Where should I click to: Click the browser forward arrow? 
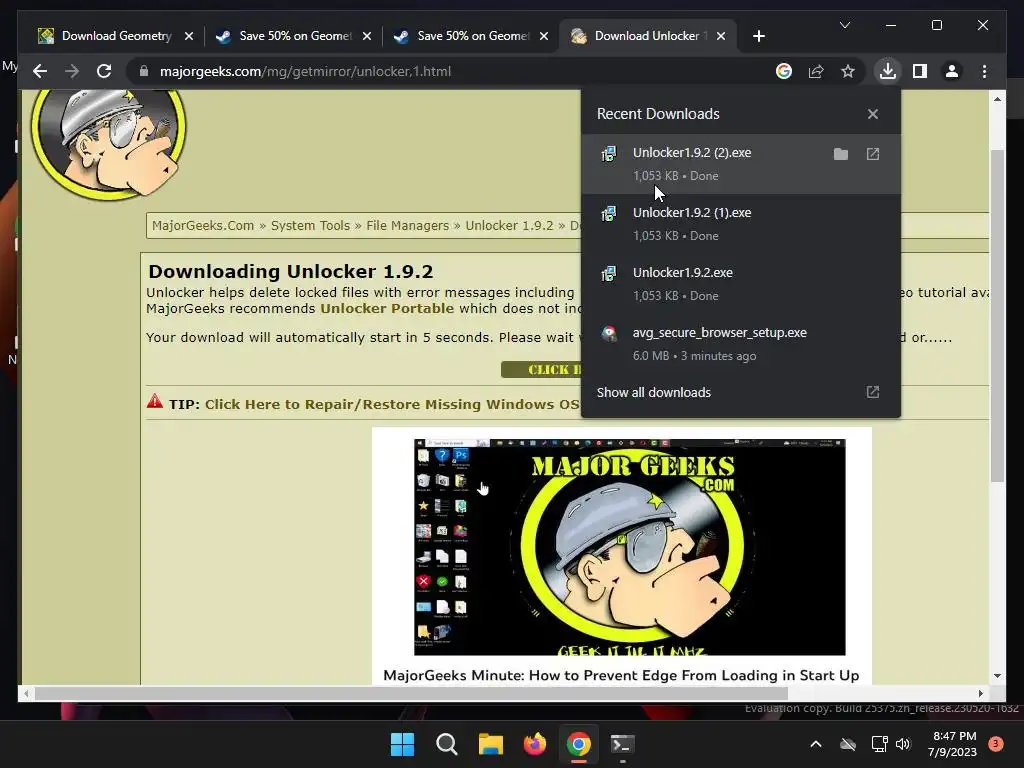pyautogui.click(x=72, y=71)
